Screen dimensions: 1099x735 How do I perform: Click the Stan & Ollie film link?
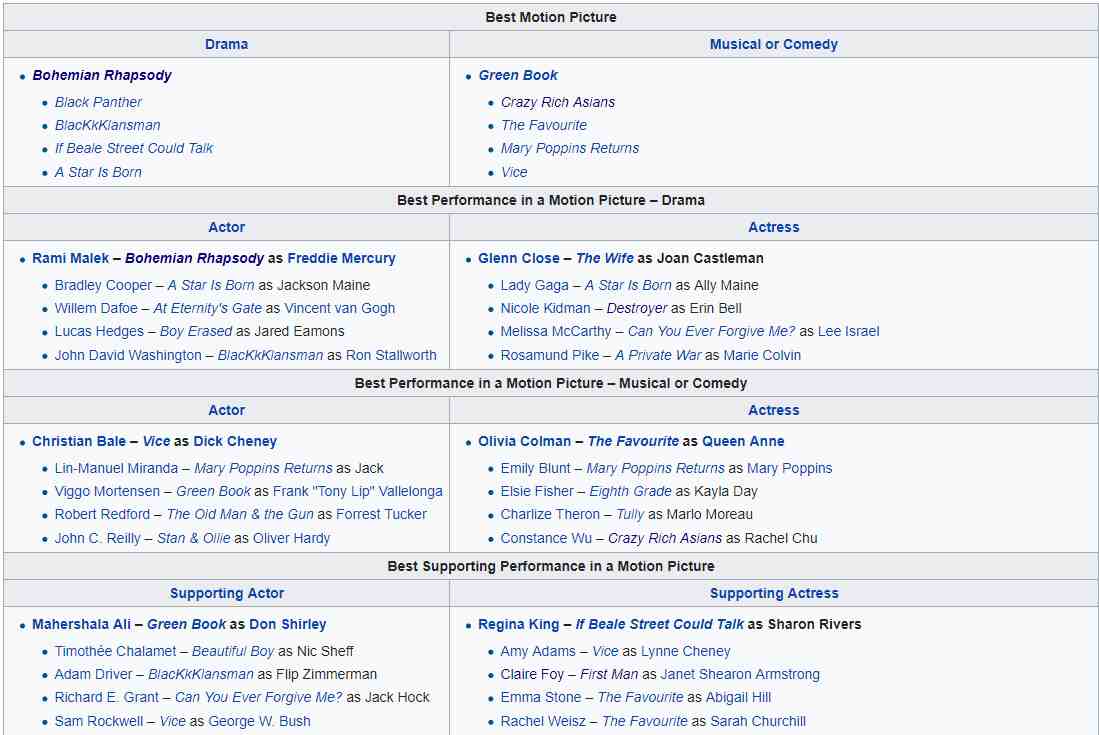[193, 538]
